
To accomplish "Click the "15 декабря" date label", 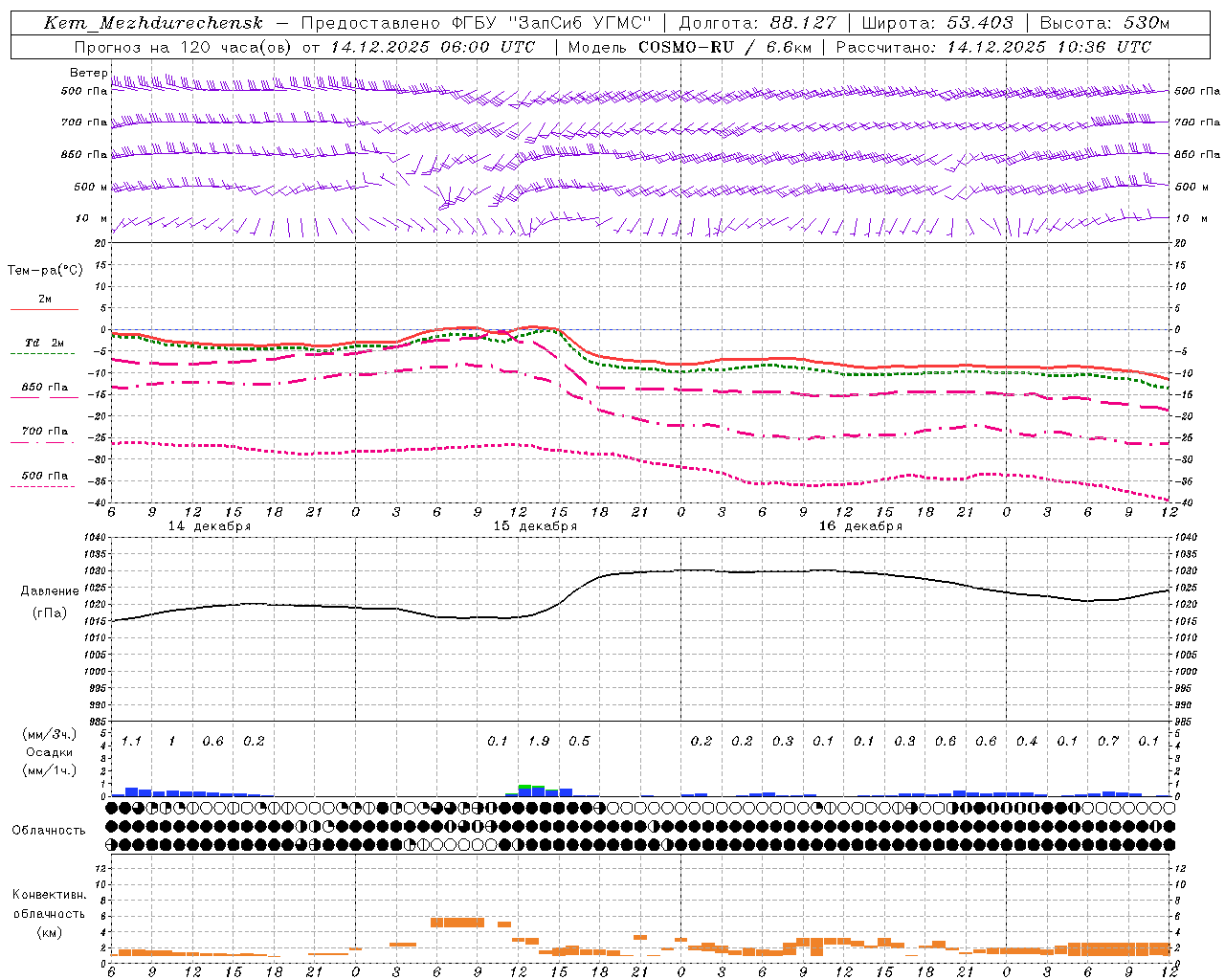I will coord(535,526).
